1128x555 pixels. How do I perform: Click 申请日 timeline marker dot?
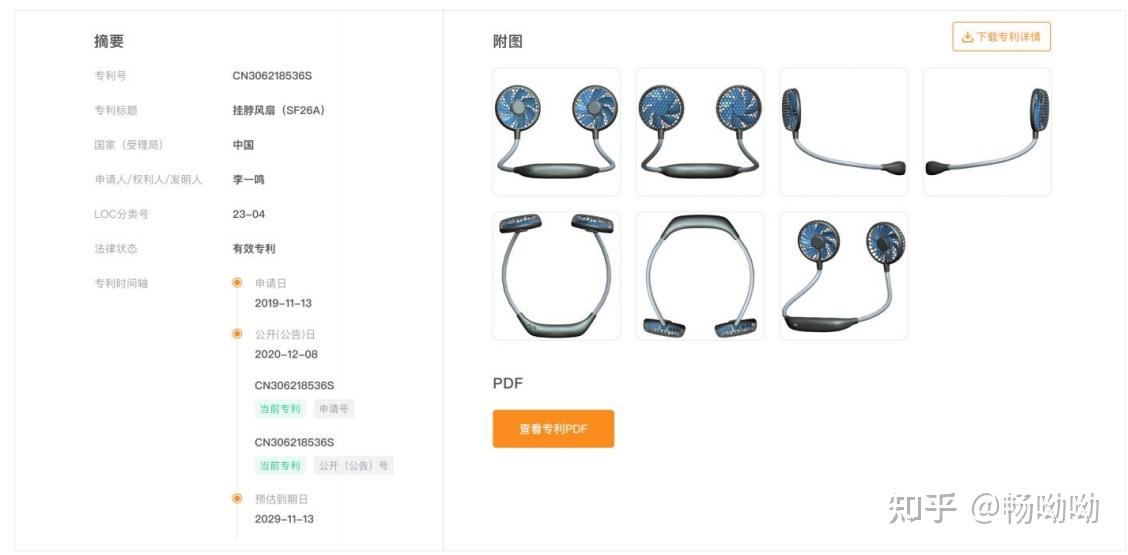237,283
